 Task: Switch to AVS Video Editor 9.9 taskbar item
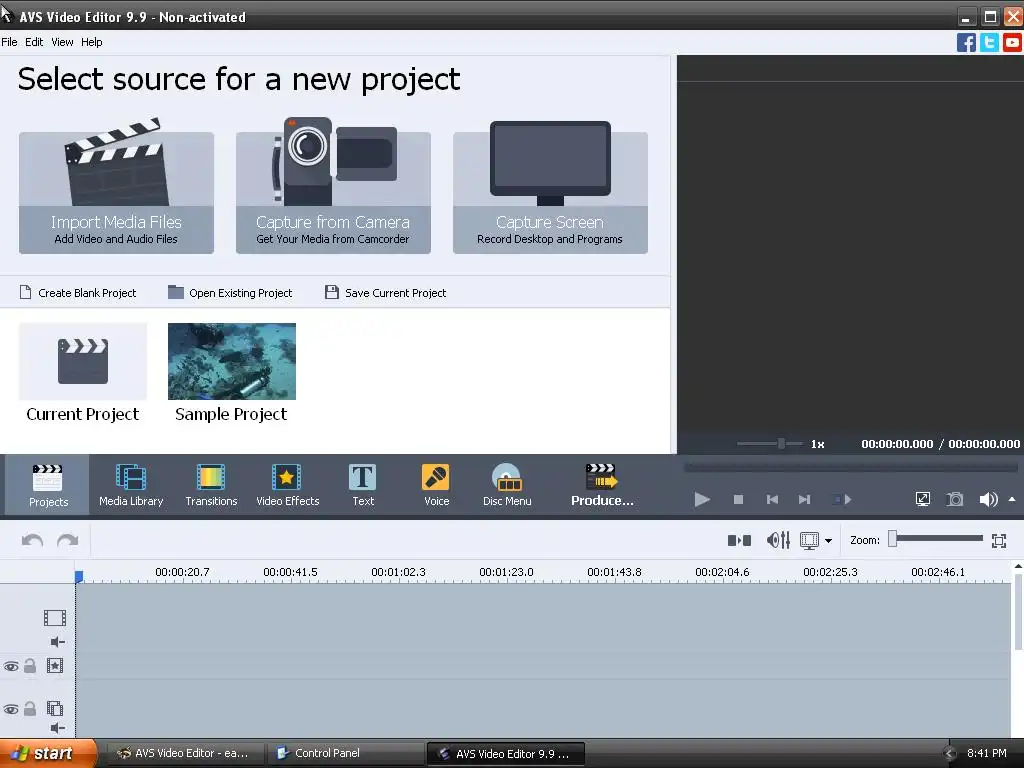point(505,754)
